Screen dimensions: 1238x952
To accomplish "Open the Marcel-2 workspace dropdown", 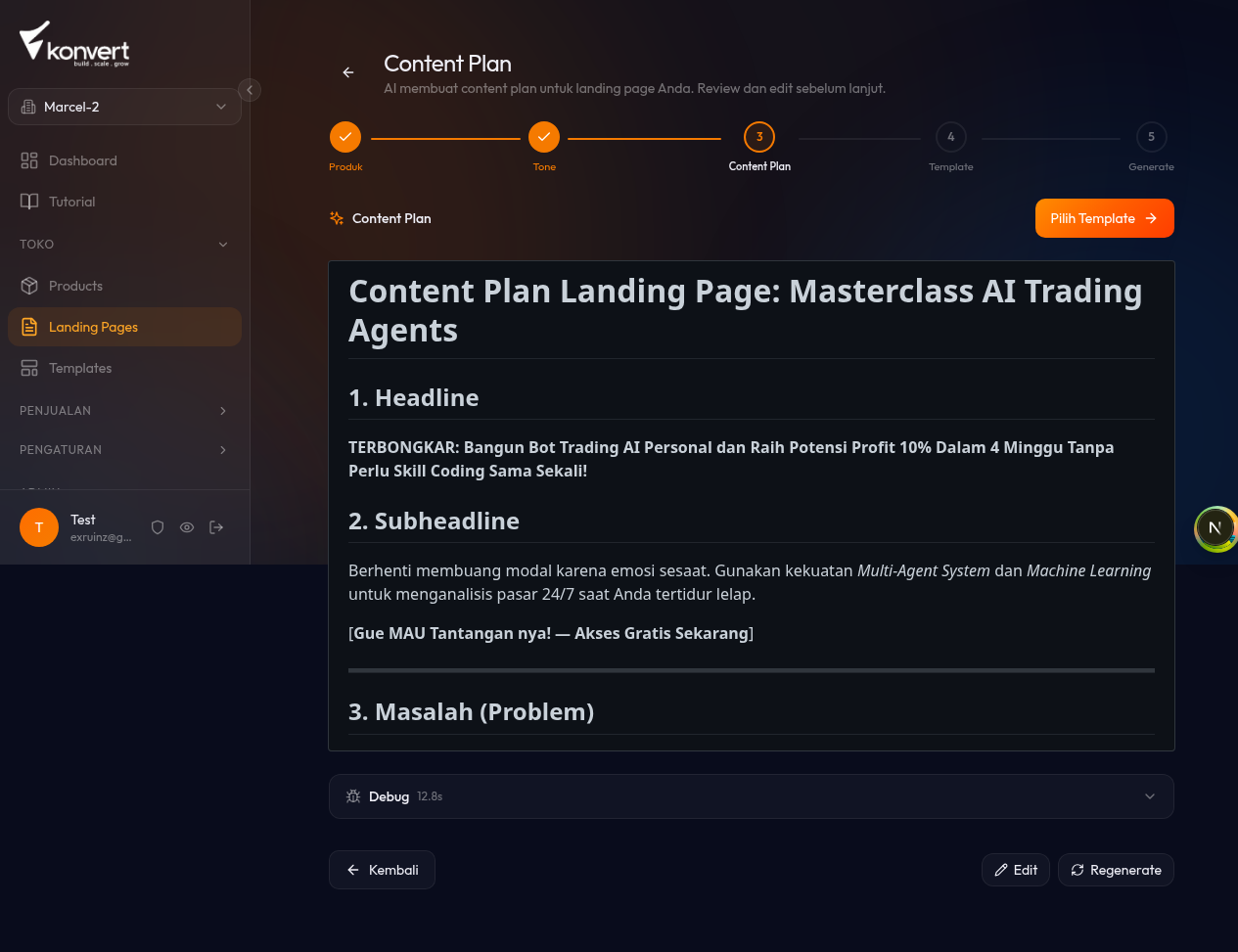I will 124,107.
